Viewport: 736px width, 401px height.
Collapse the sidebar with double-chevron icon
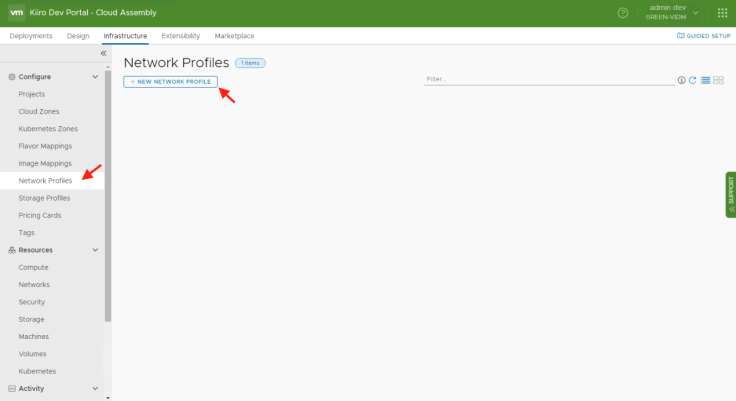[103, 53]
